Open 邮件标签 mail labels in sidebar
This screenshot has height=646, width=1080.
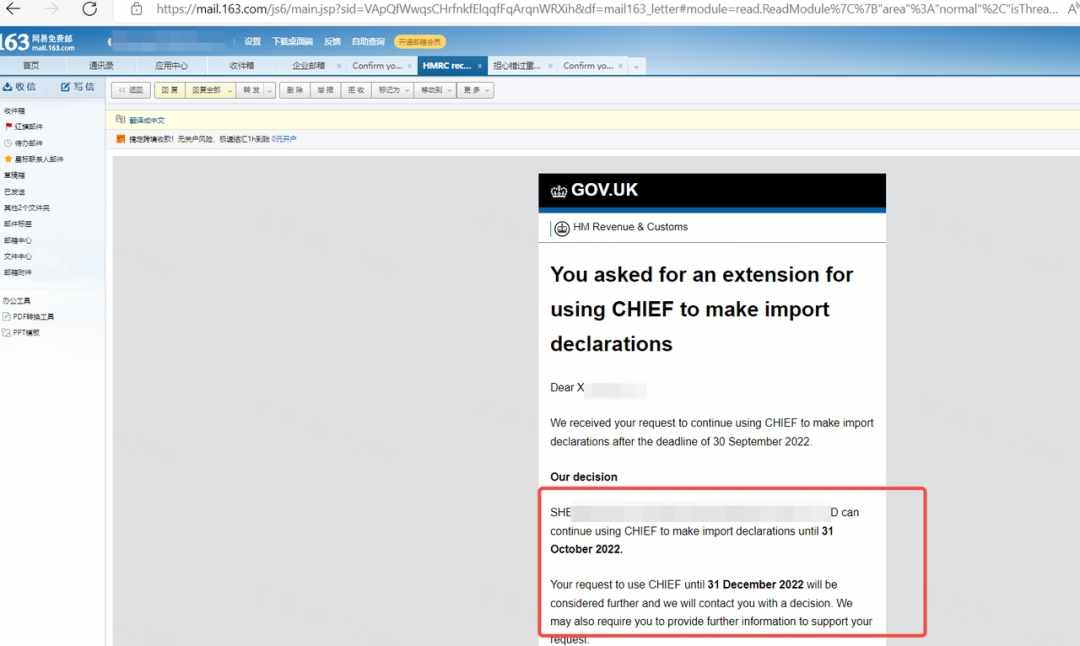17,224
